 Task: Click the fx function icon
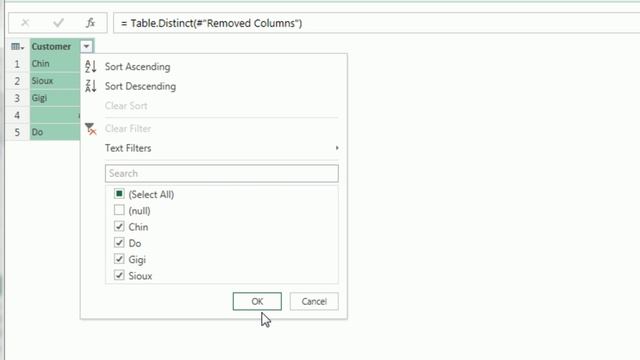click(x=91, y=23)
